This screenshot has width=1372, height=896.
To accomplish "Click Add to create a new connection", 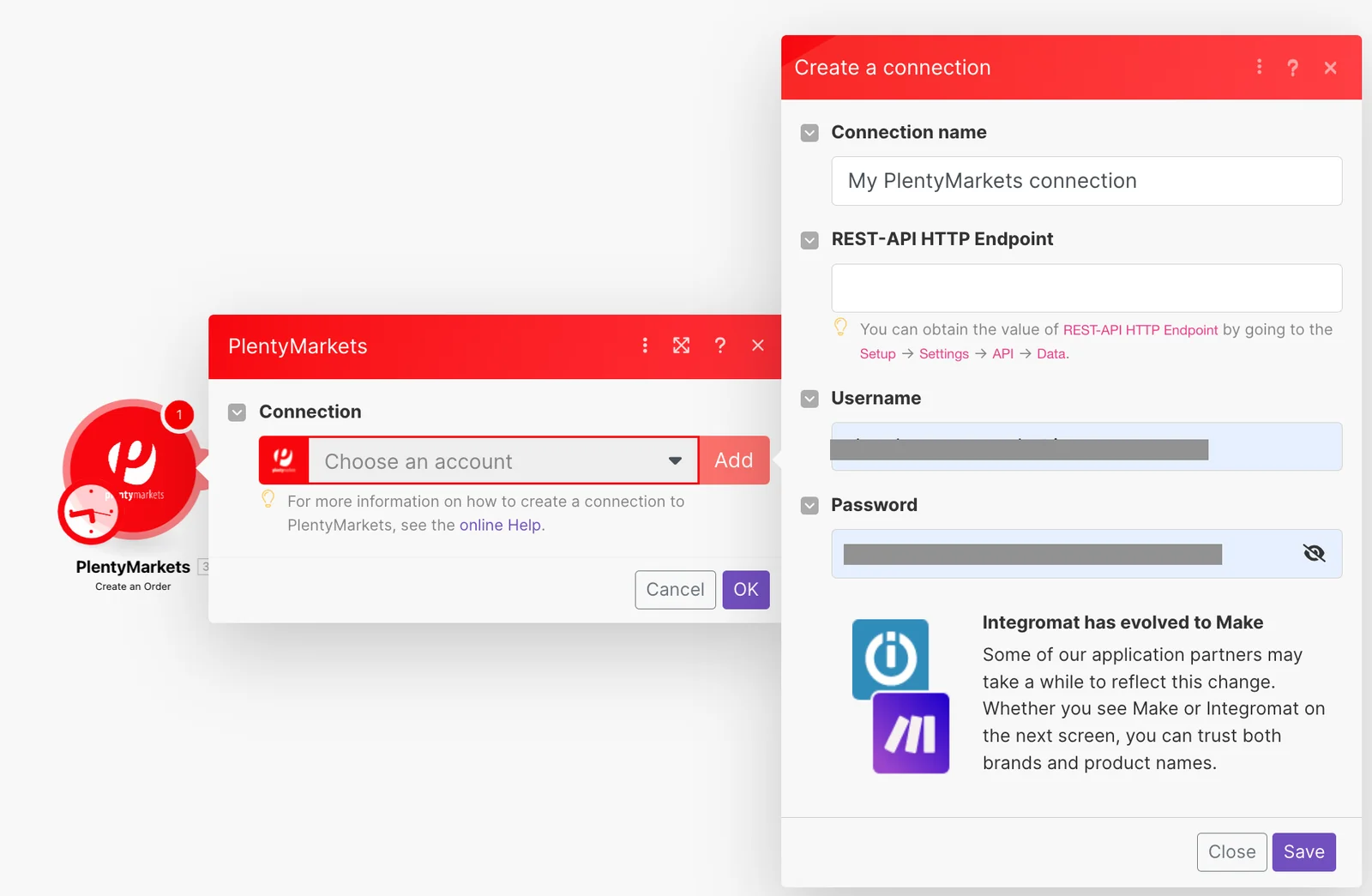I will pos(734,460).
